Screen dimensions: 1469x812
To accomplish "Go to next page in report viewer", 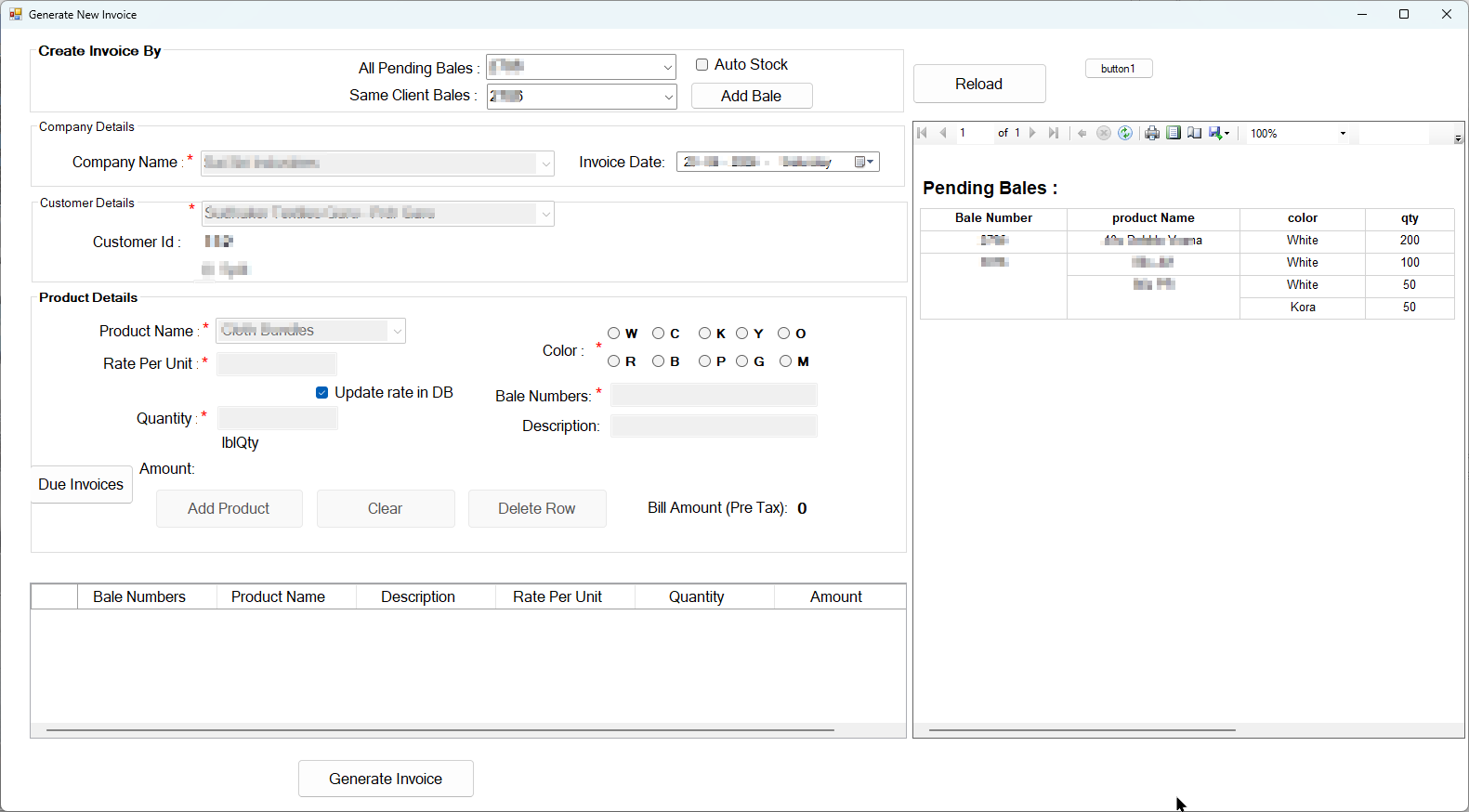I will point(1032,133).
